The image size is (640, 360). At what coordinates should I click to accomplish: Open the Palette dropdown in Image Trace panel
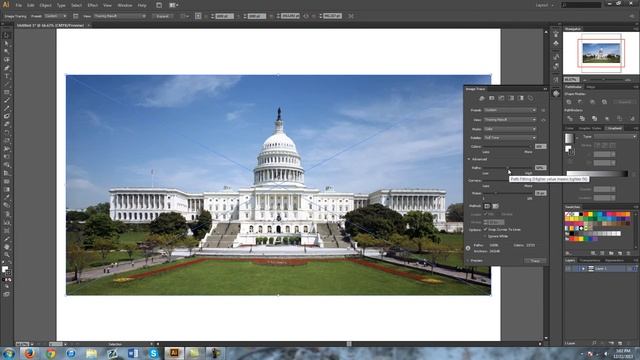tap(510, 138)
